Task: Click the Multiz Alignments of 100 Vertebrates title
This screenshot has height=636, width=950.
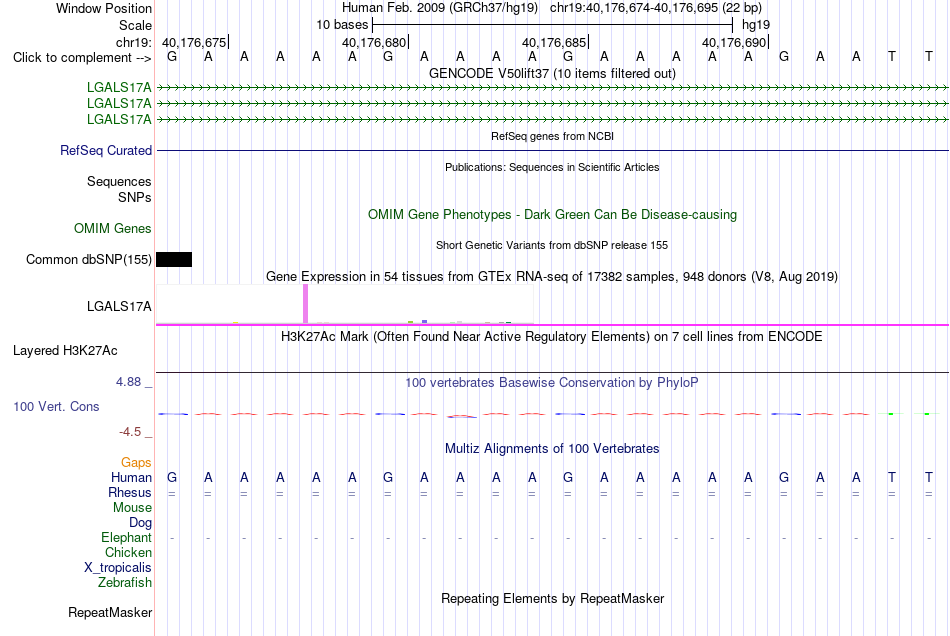Action: pos(552,449)
